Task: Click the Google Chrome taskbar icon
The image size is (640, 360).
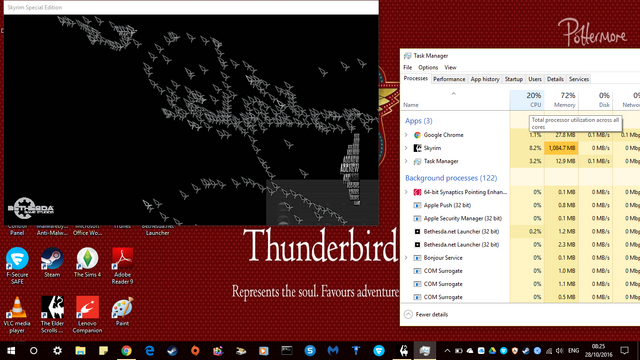Action: 126,351
